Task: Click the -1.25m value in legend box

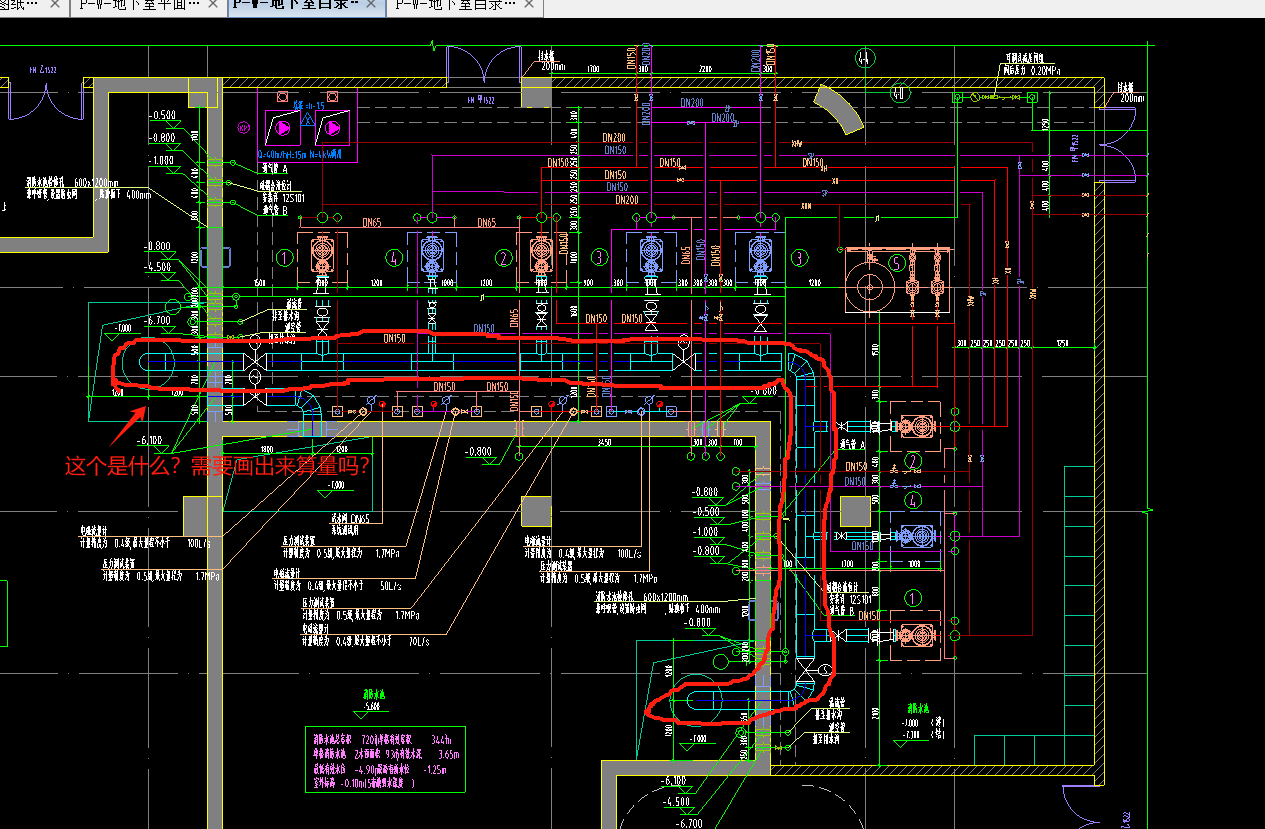Action: point(433,770)
